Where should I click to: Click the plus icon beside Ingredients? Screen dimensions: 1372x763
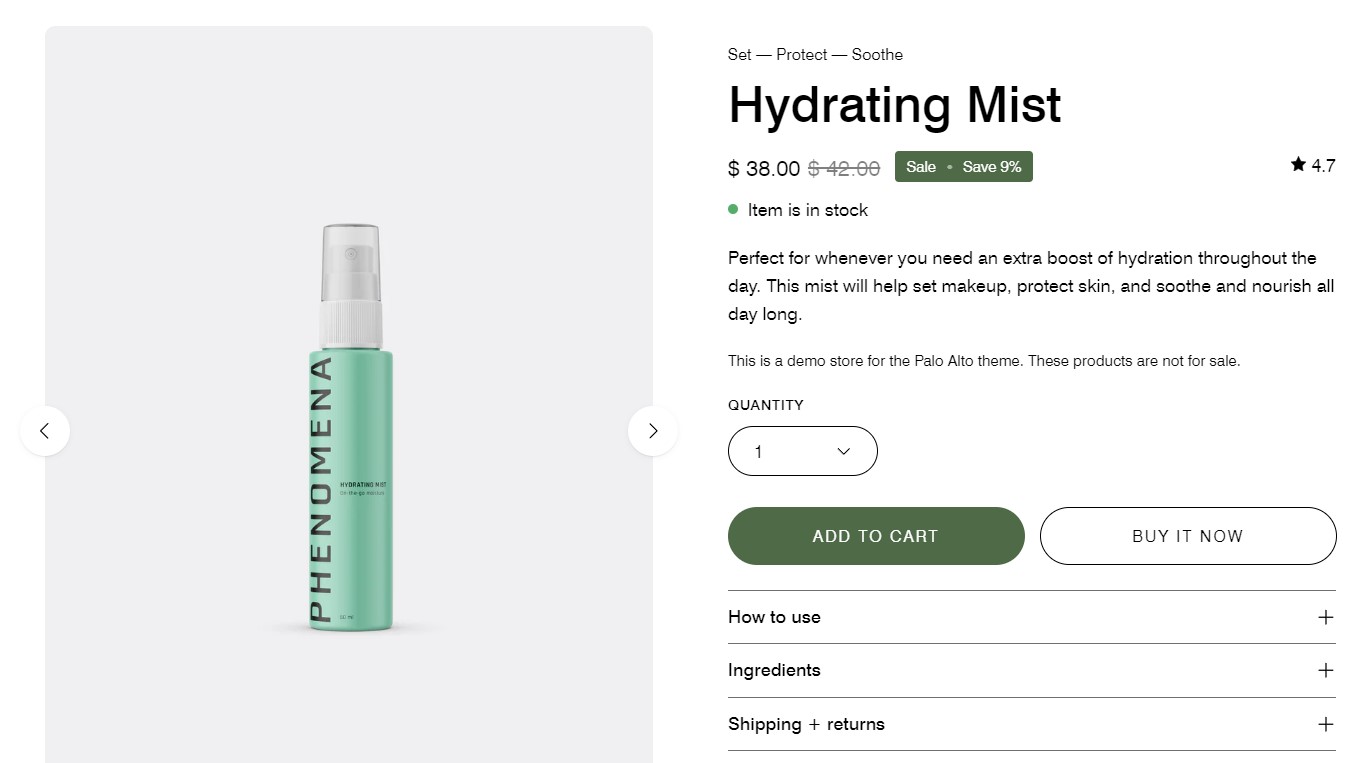(x=1326, y=670)
